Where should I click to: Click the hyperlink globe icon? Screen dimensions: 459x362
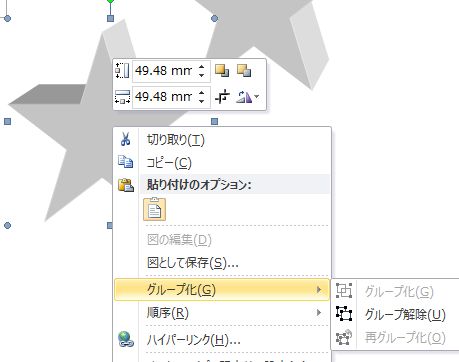point(126,339)
